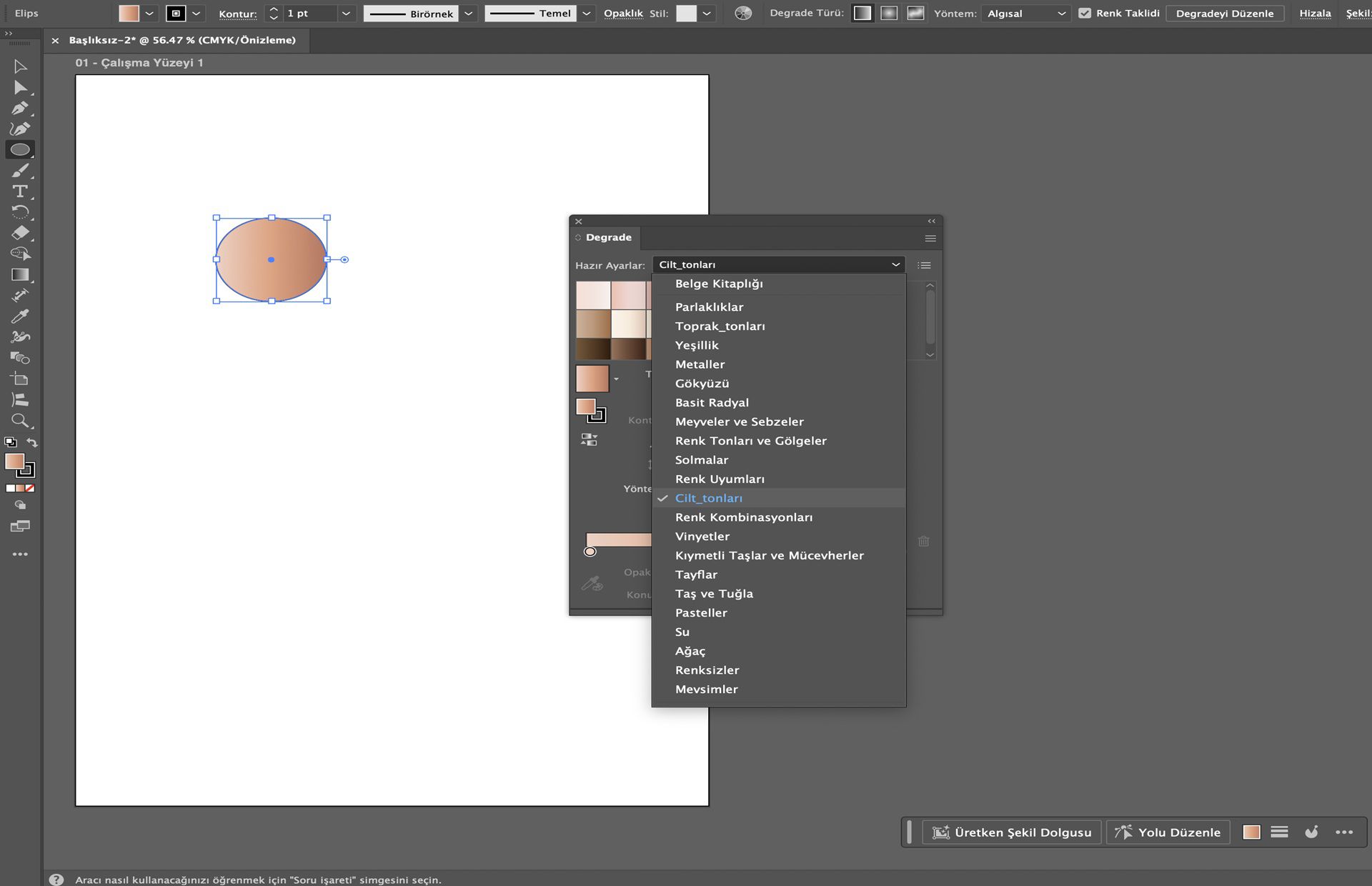The image size is (1372, 886).
Task: Select linear Degrade Türü option
Action: pyautogui.click(x=863, y=13)
